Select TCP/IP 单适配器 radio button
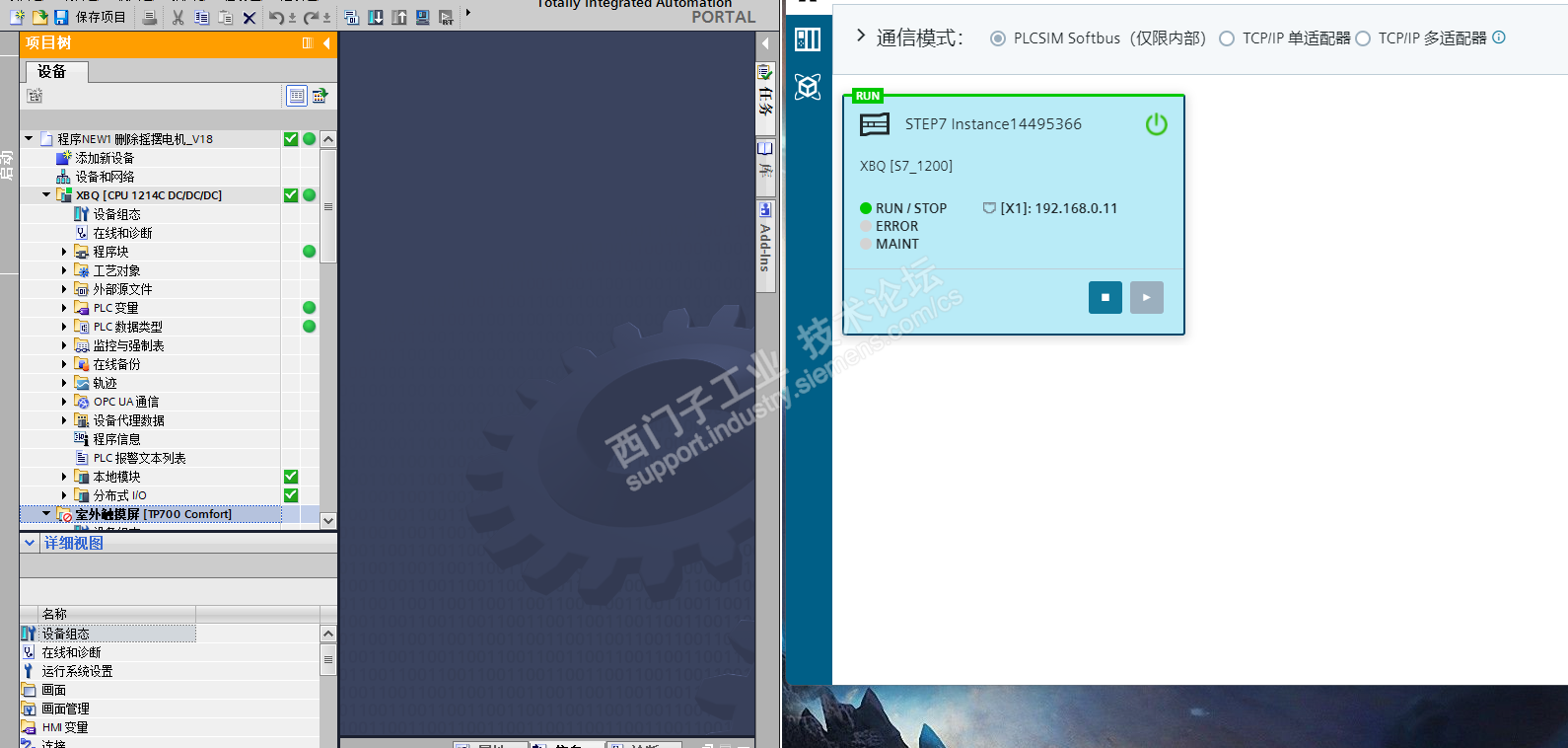The height and width of the screenshot is (748, 1568). [x=1227, y=38]
